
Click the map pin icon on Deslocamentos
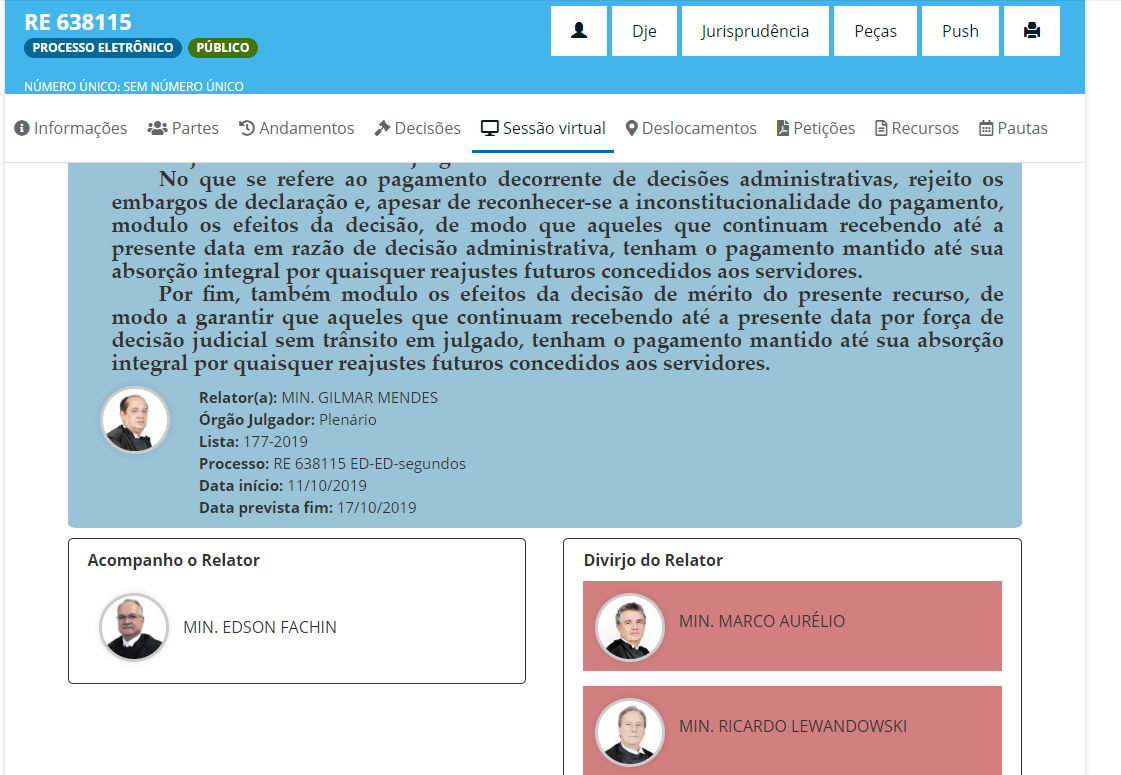(632, 128)
